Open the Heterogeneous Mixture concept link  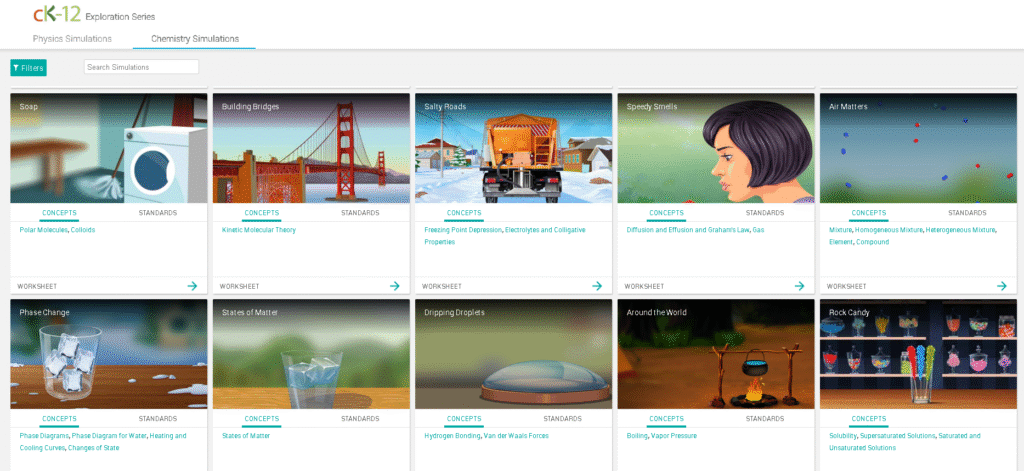pyautogui.click(x=961, y=230)
